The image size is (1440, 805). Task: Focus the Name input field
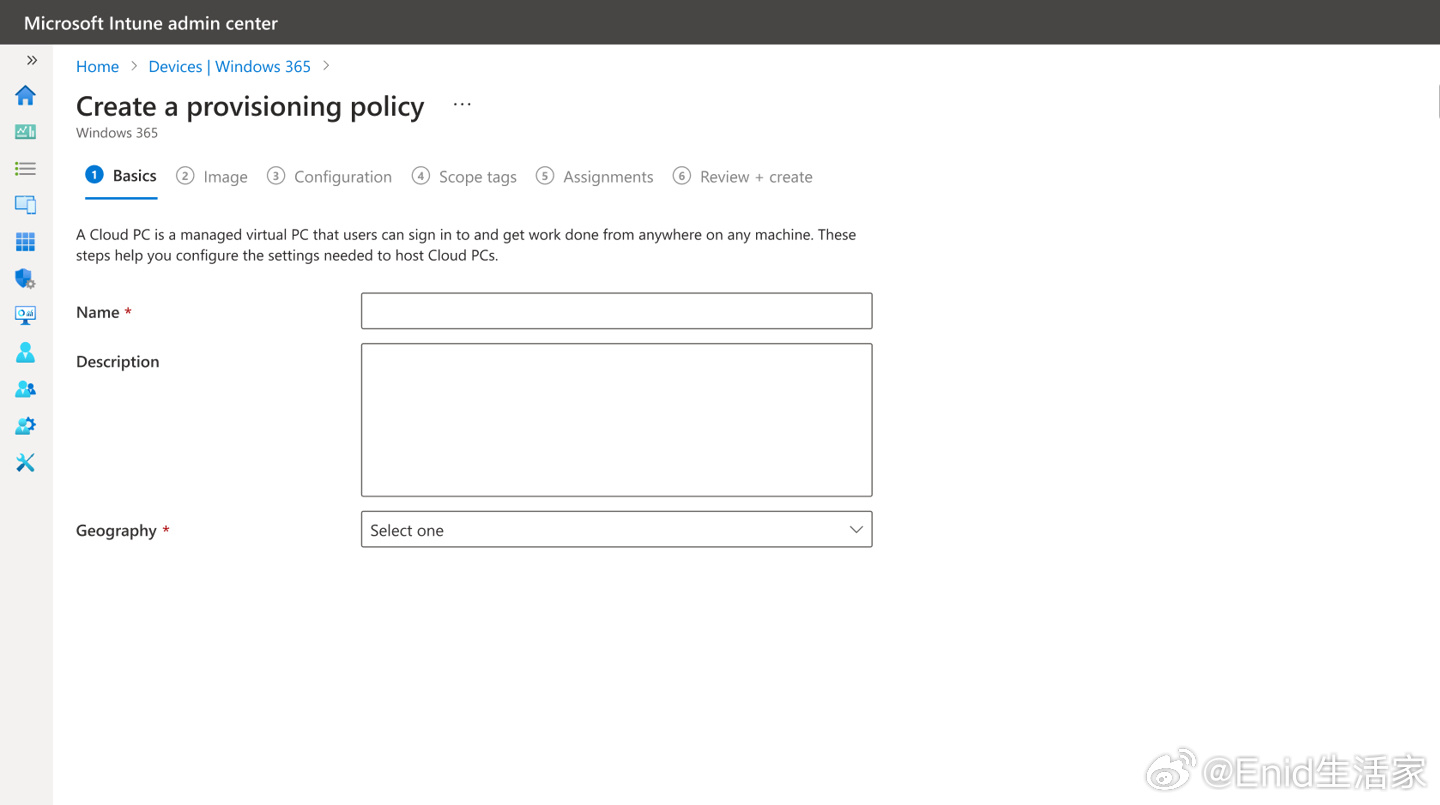coord(616,311)
